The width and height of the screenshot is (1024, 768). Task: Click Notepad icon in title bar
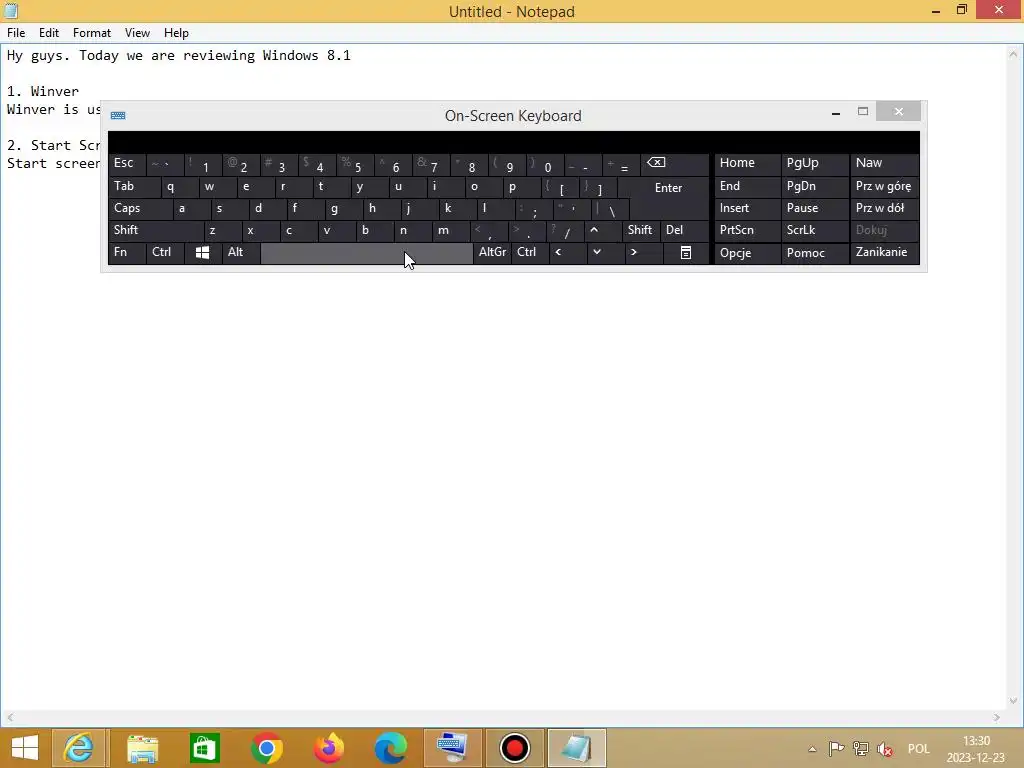(10, 11)
